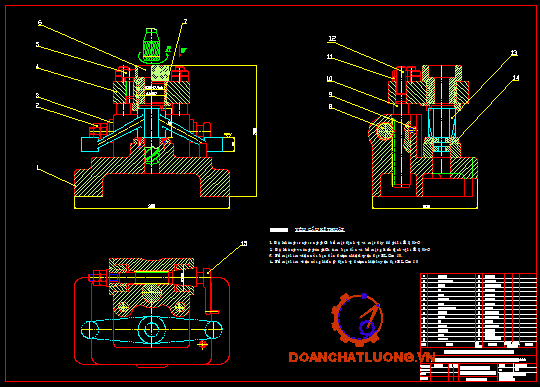Click the red hatched circular pin in the right view
This screenshot has height=387, width=540.
tap(385, 131)
